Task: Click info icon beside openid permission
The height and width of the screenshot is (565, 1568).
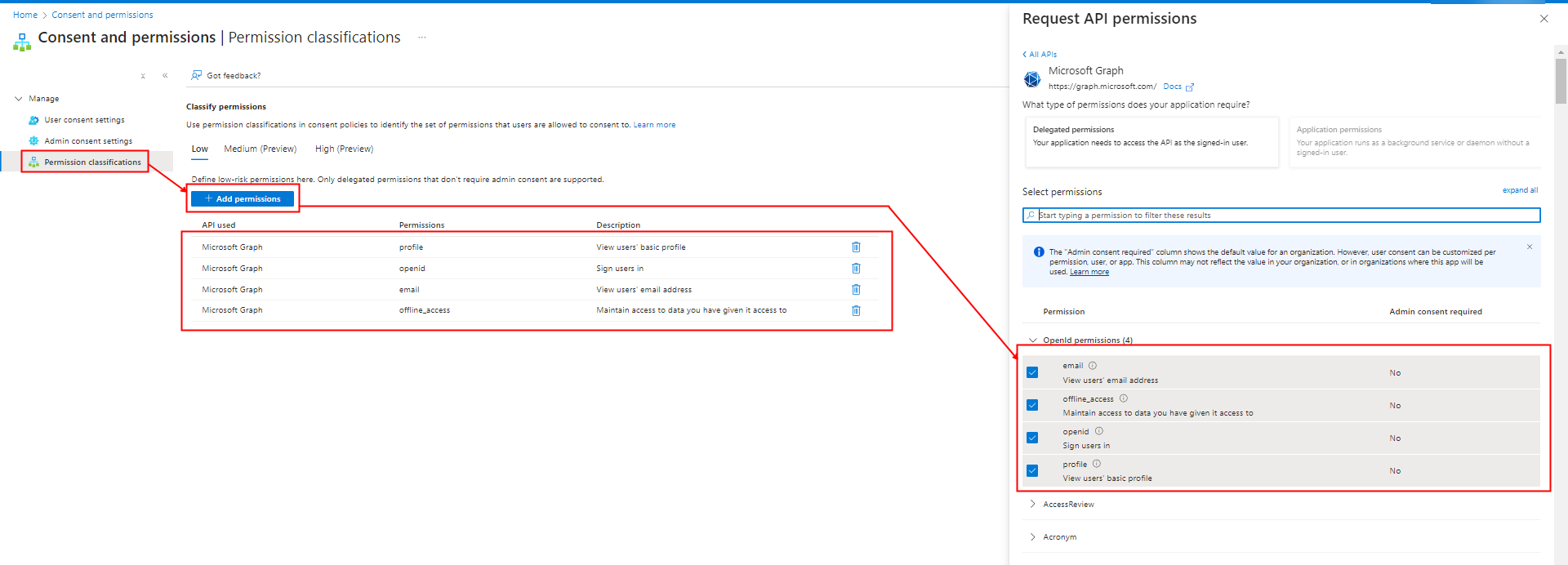Action: tap(1099, 431)
